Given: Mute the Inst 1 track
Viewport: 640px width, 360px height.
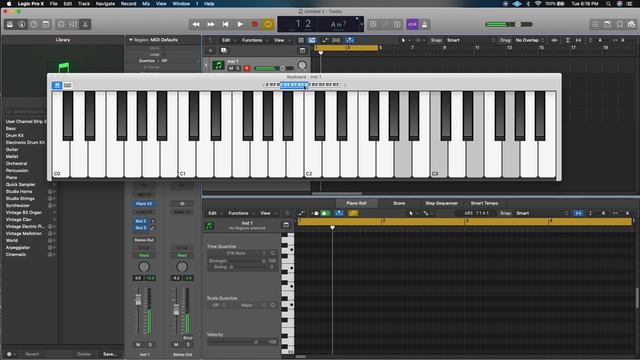Looking at the screenshot, I should pos(231,68).
